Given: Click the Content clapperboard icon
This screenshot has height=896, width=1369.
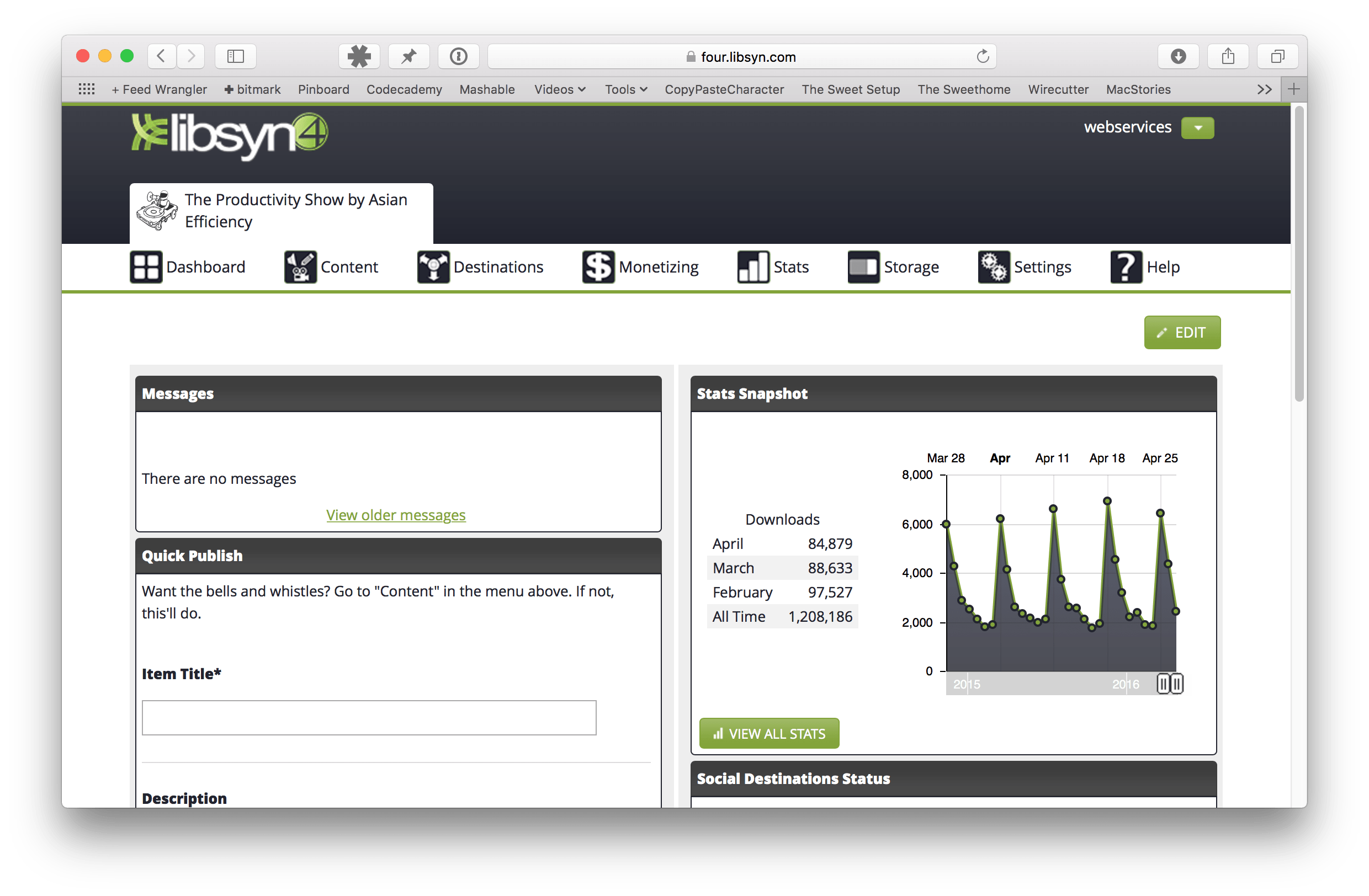Looking at the screenshot, I should (x=300, y=267).
